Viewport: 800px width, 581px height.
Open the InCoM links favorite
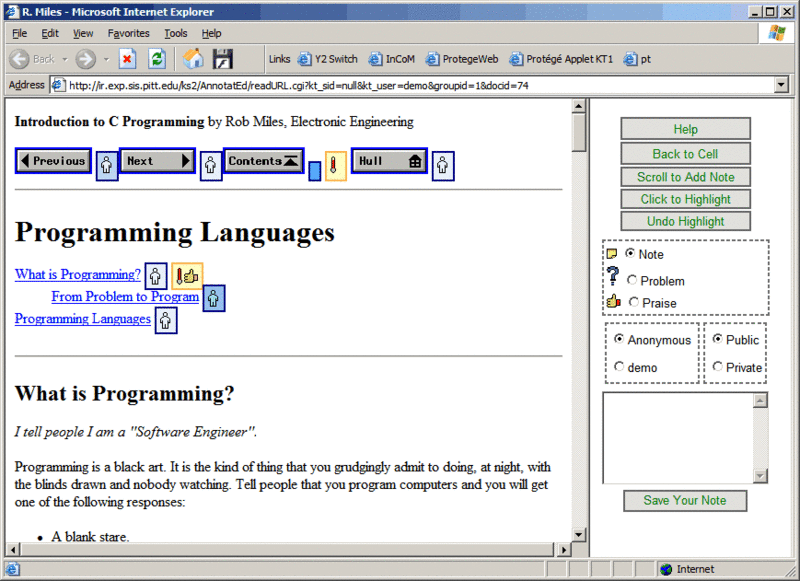pos(391,59)
